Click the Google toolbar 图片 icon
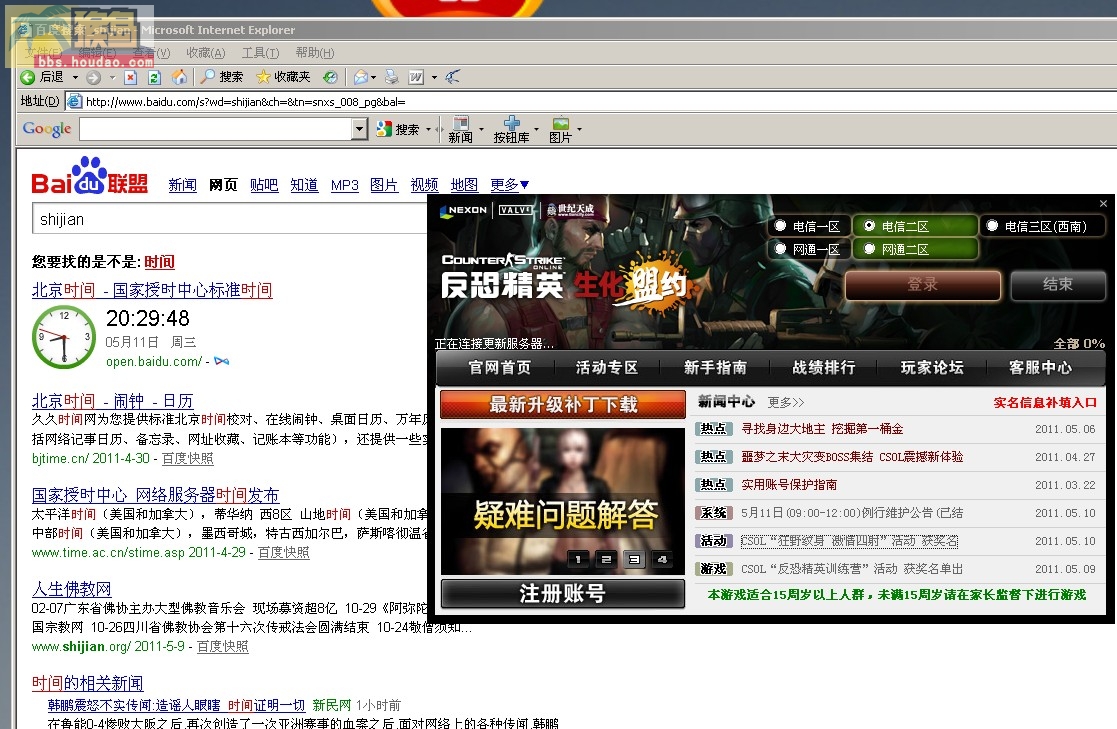1117x729 pixels. 561,130
